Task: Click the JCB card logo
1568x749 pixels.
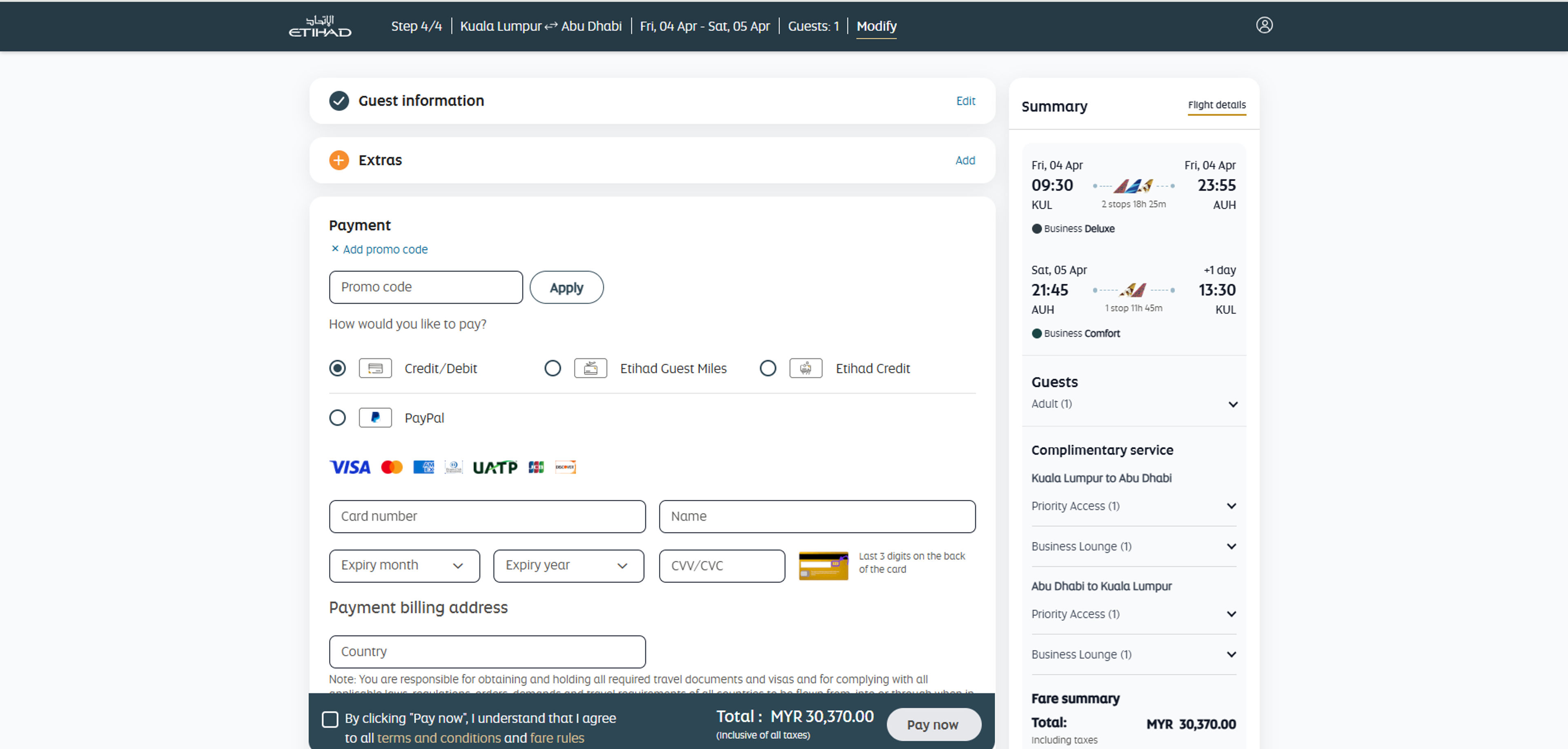Action: (x=536, y=467)
